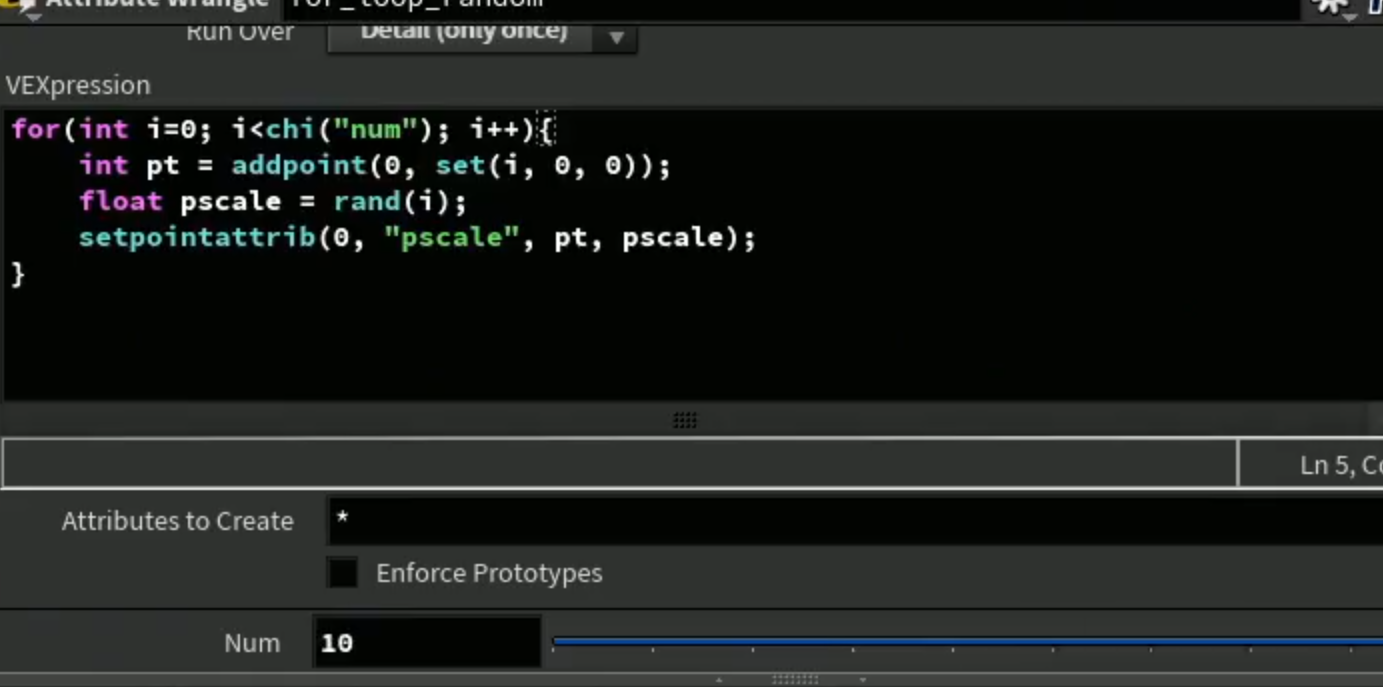
Task: Open the gear settings menu icon
Action: (1330, 5)
